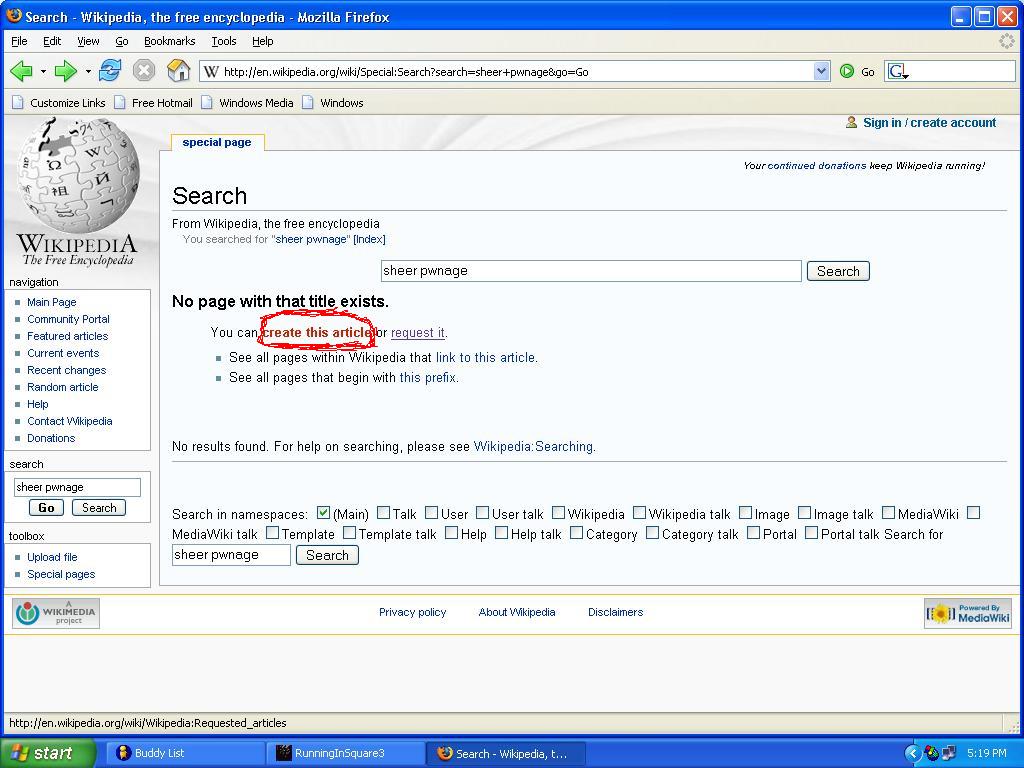This screenshot has width=1024, height=768.
Task: Click the sidebar search input box
Action: point(77,487)
